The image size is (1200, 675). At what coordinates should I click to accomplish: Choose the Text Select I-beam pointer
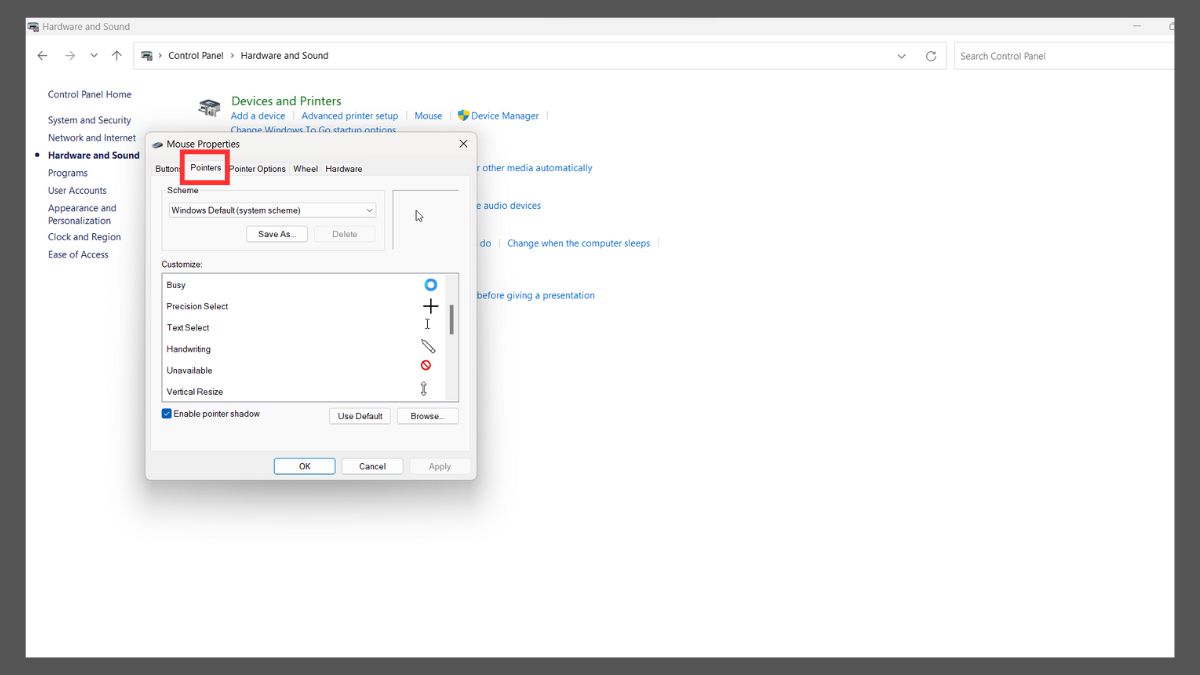click(427, 324)
